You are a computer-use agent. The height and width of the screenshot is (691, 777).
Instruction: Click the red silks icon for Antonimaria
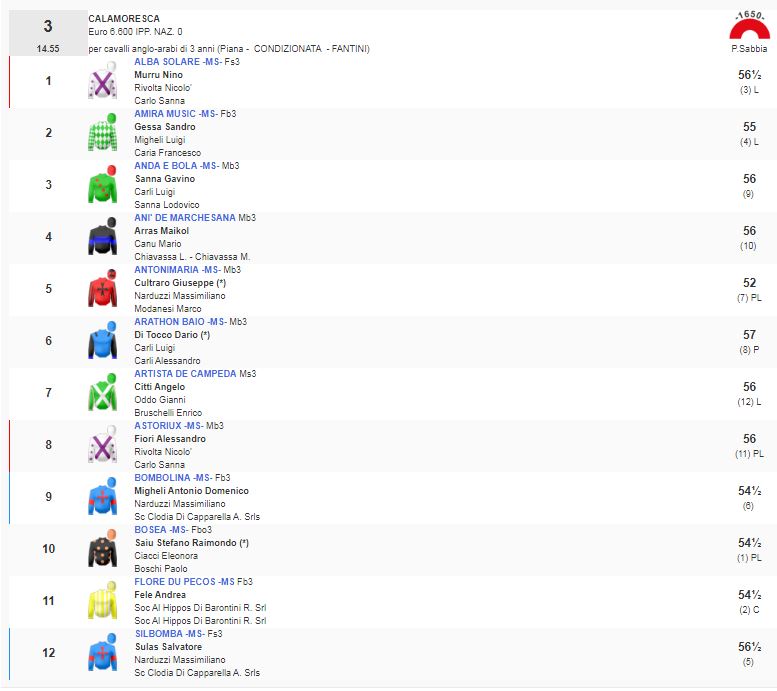click(102, 290)
